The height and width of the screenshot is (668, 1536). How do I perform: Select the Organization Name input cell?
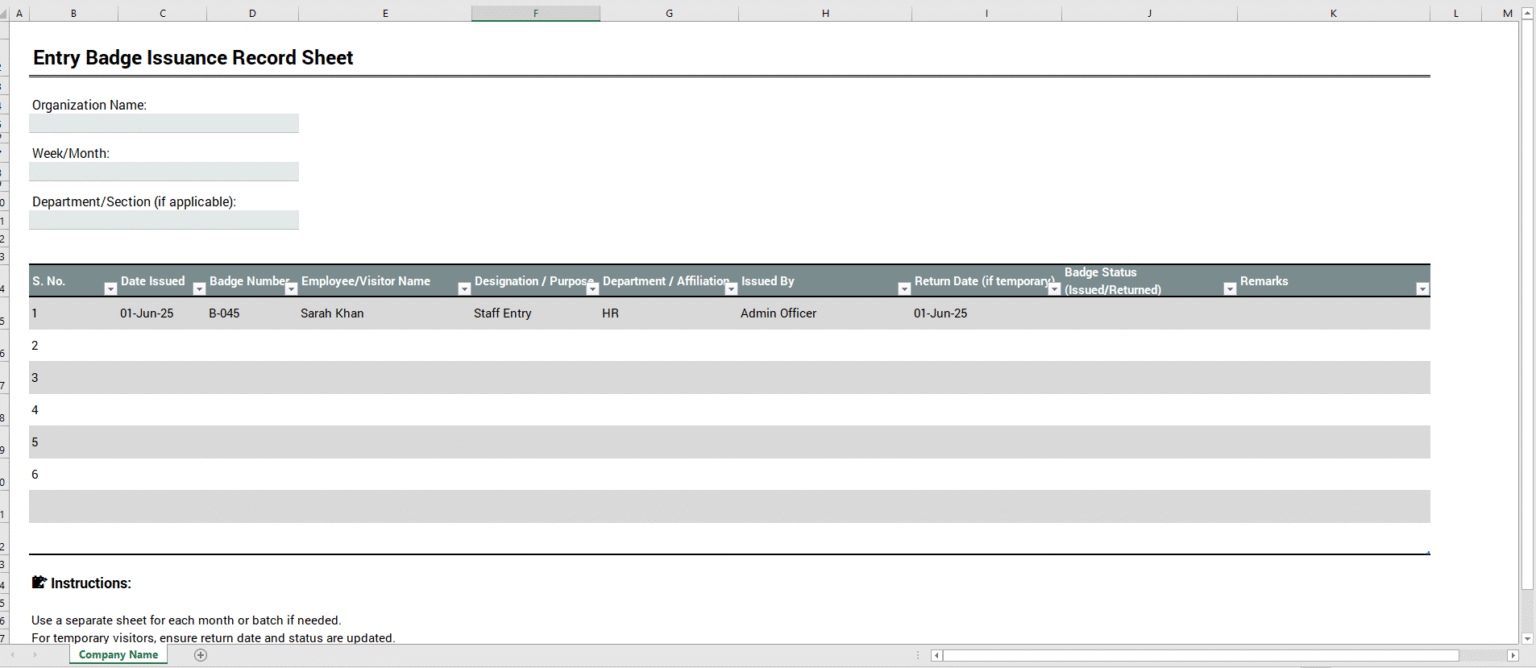coord(163,122)
